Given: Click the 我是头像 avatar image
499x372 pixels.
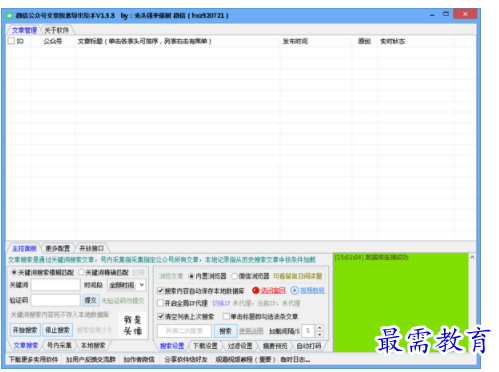Looking at the screenshot, I should tap(133, 325).
